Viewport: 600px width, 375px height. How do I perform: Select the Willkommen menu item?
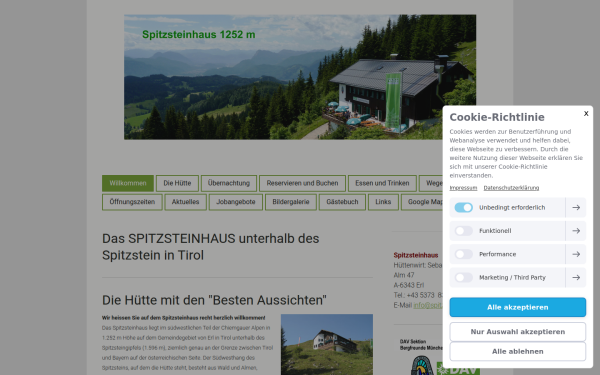pyautogui.click(x=128, y=183)
